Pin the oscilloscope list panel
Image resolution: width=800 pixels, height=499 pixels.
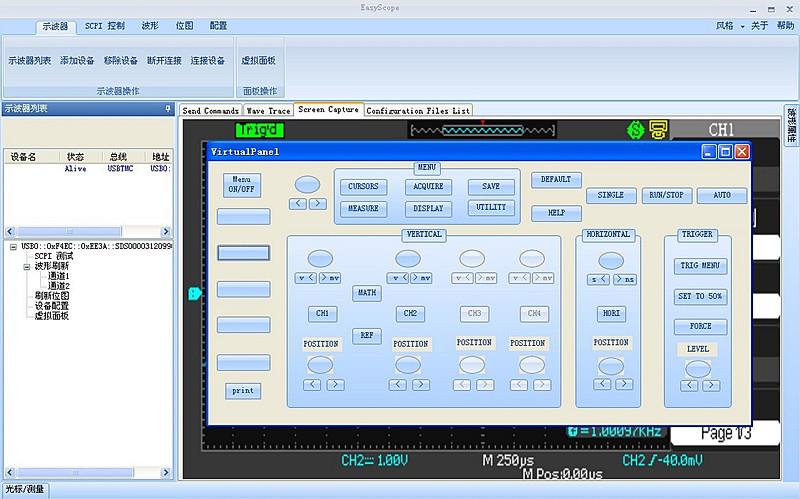point(168,109)
